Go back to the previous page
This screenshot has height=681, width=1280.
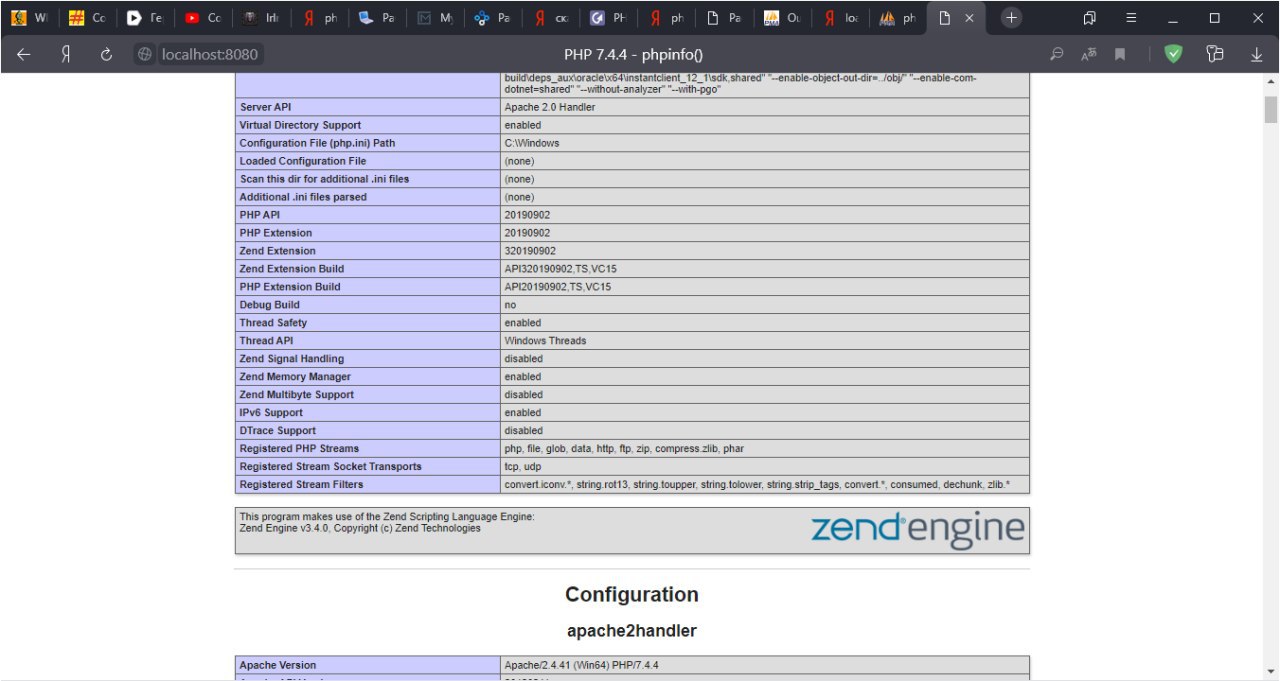click(x=24, y=55)
